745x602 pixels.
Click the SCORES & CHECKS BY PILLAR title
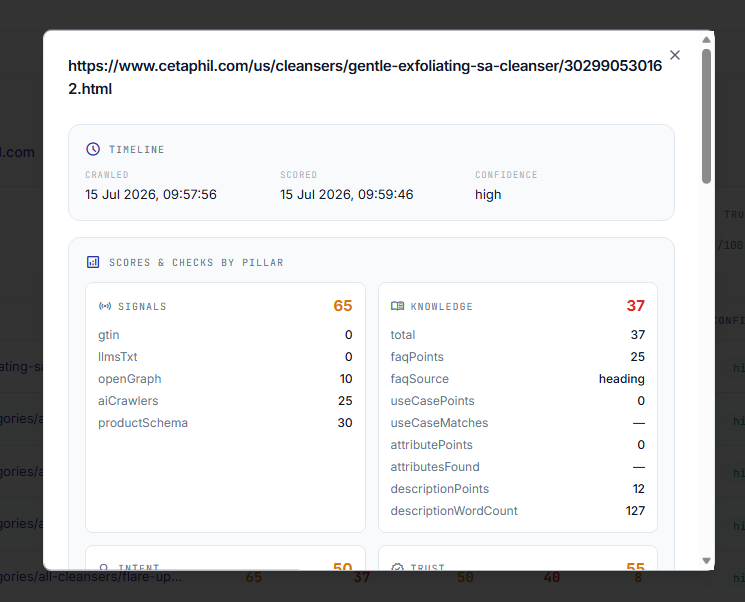(196, 263)
